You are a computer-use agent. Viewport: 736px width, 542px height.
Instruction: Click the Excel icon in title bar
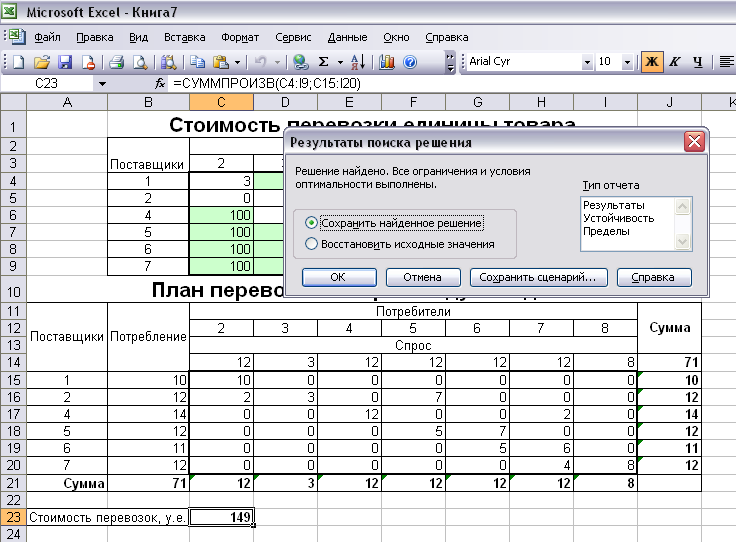pos(9,11)
